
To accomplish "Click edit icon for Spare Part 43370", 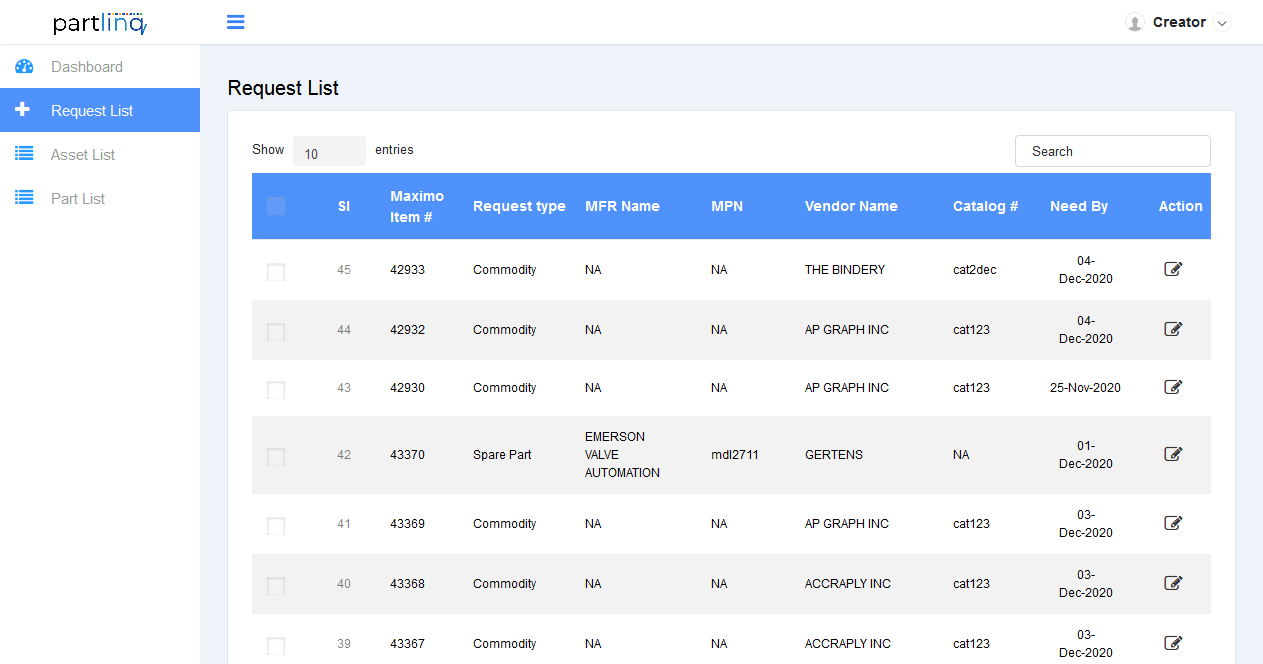I will coord(1173,454).
